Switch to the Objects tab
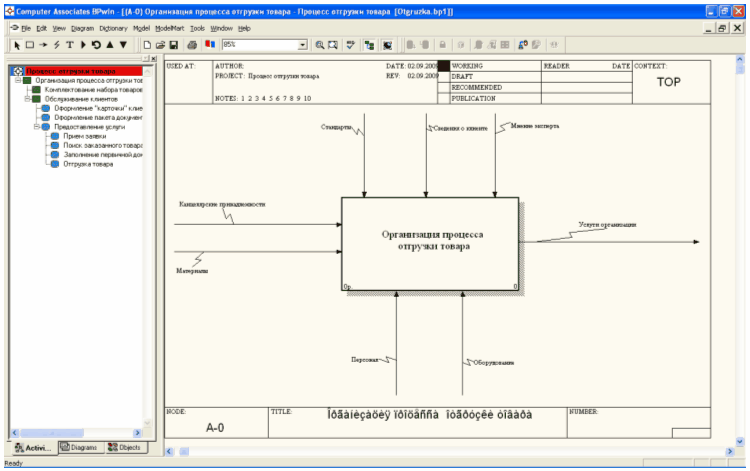The height and width of the screenshot is (471, 750). click(126, 448)
